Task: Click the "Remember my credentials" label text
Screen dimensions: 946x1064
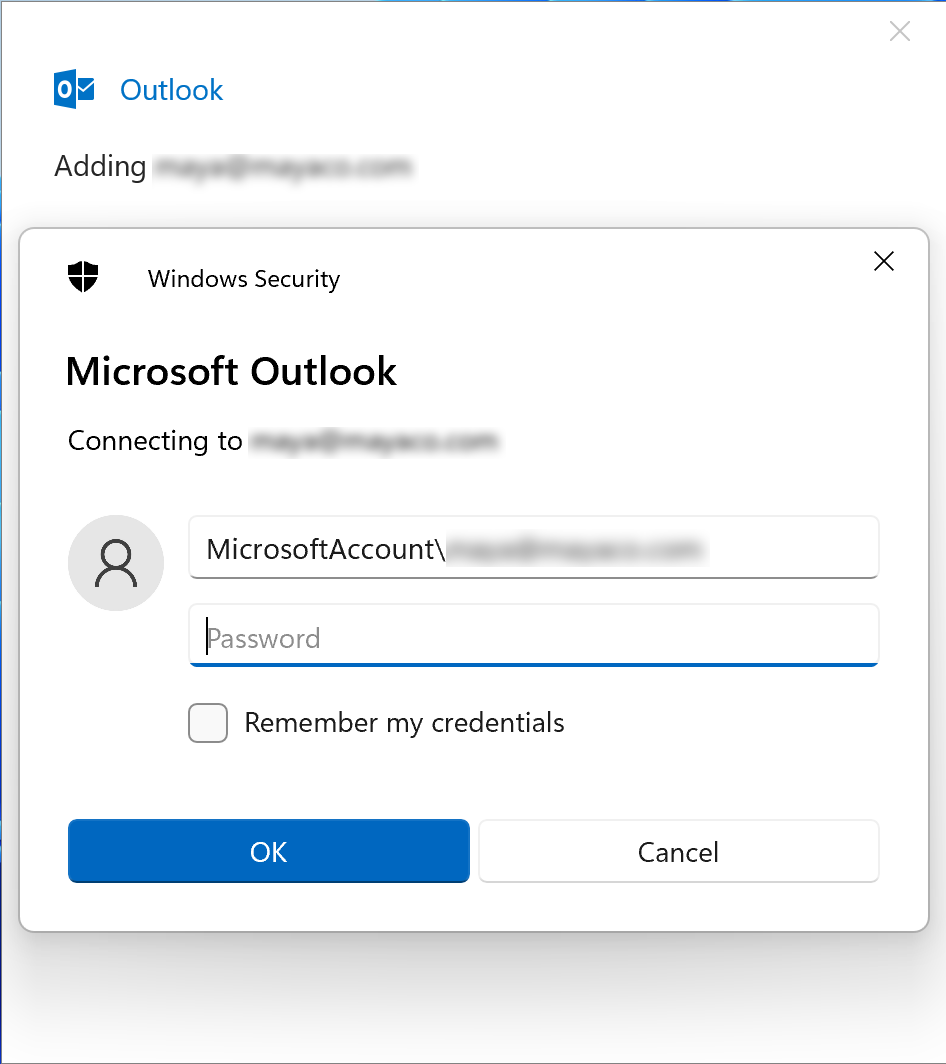Action: click(404, 723)
